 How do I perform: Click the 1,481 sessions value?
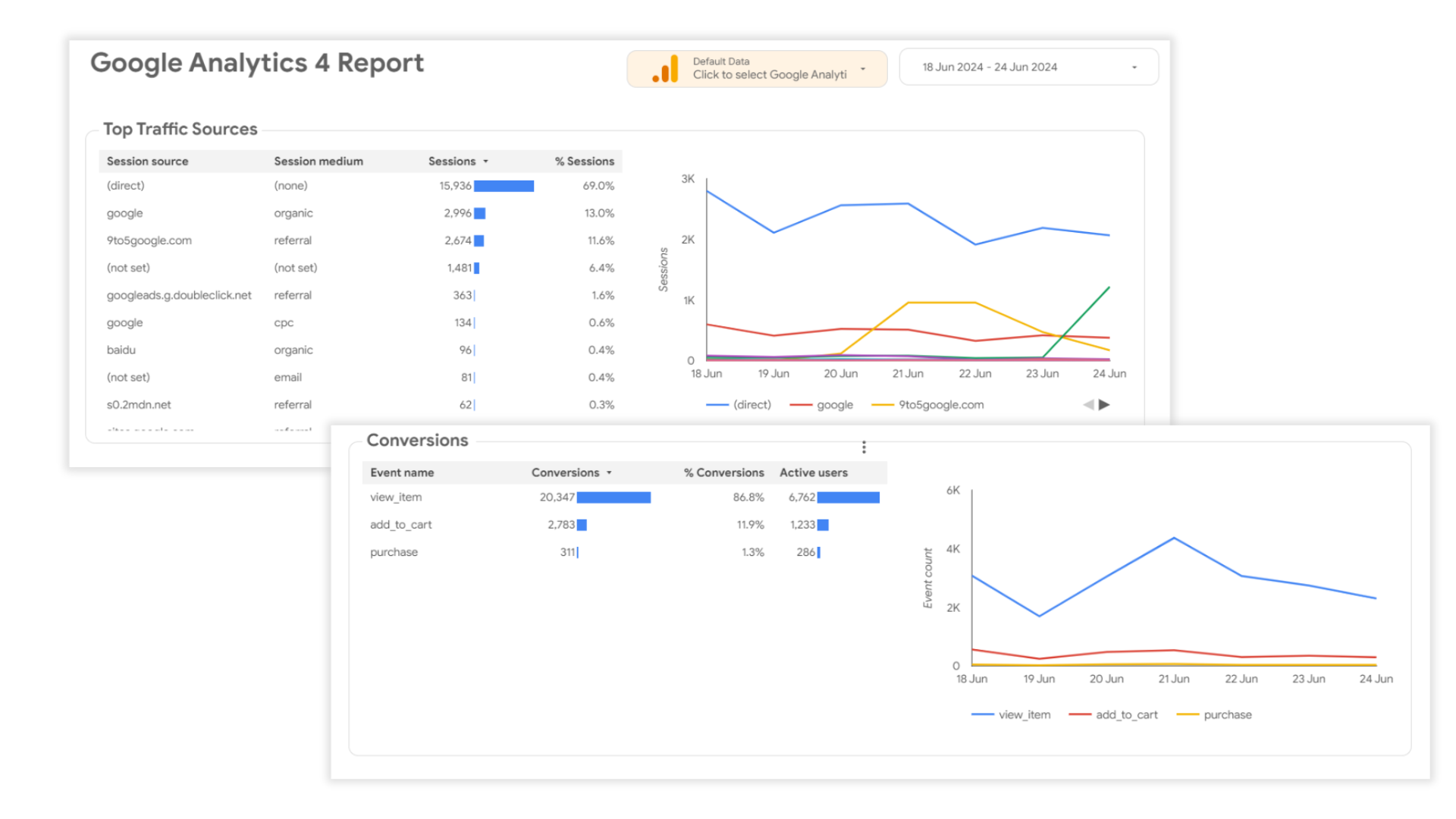(459, 268)
